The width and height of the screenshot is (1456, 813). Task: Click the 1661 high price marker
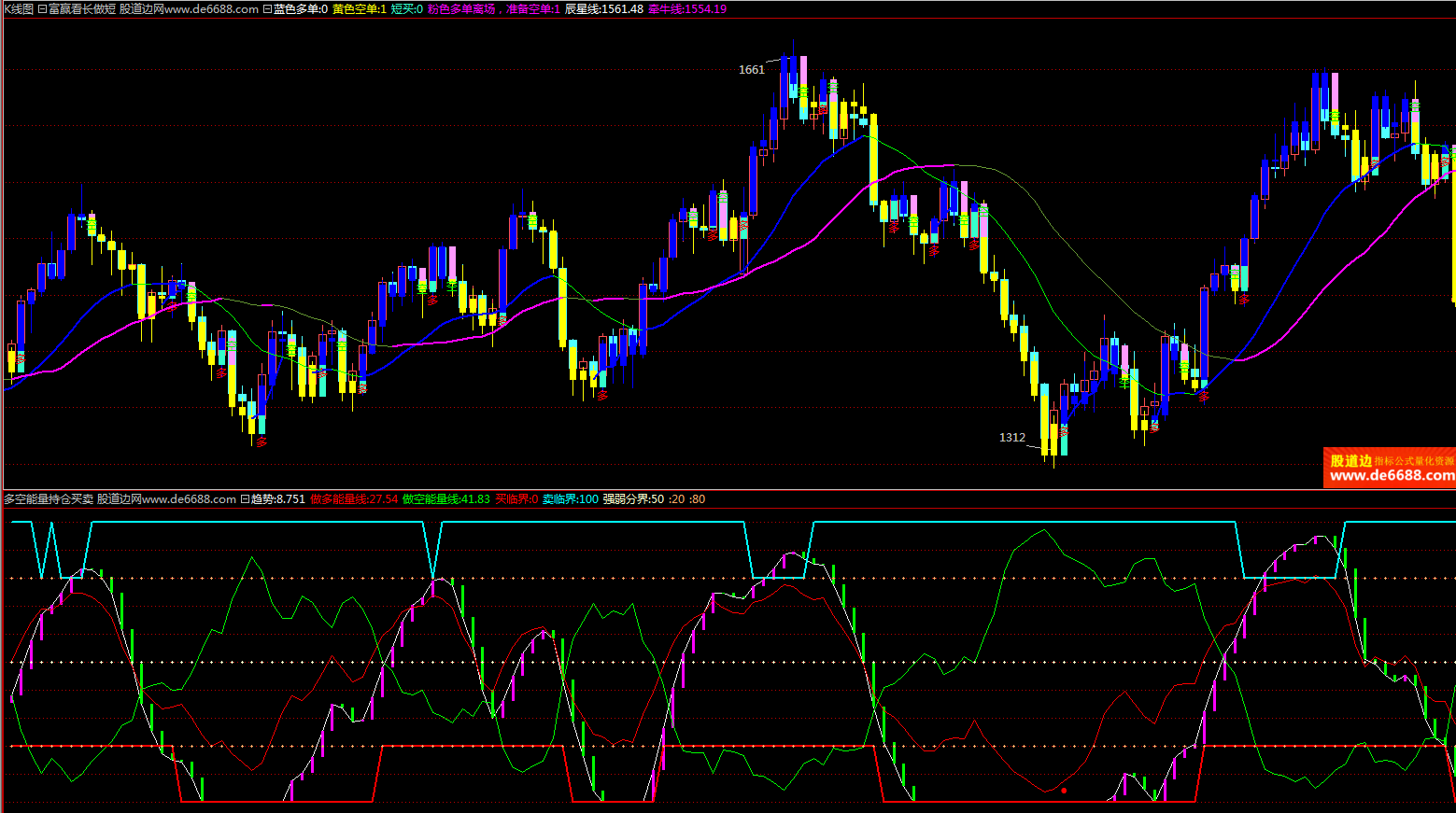pyautogui.click(x=751, y=70)
